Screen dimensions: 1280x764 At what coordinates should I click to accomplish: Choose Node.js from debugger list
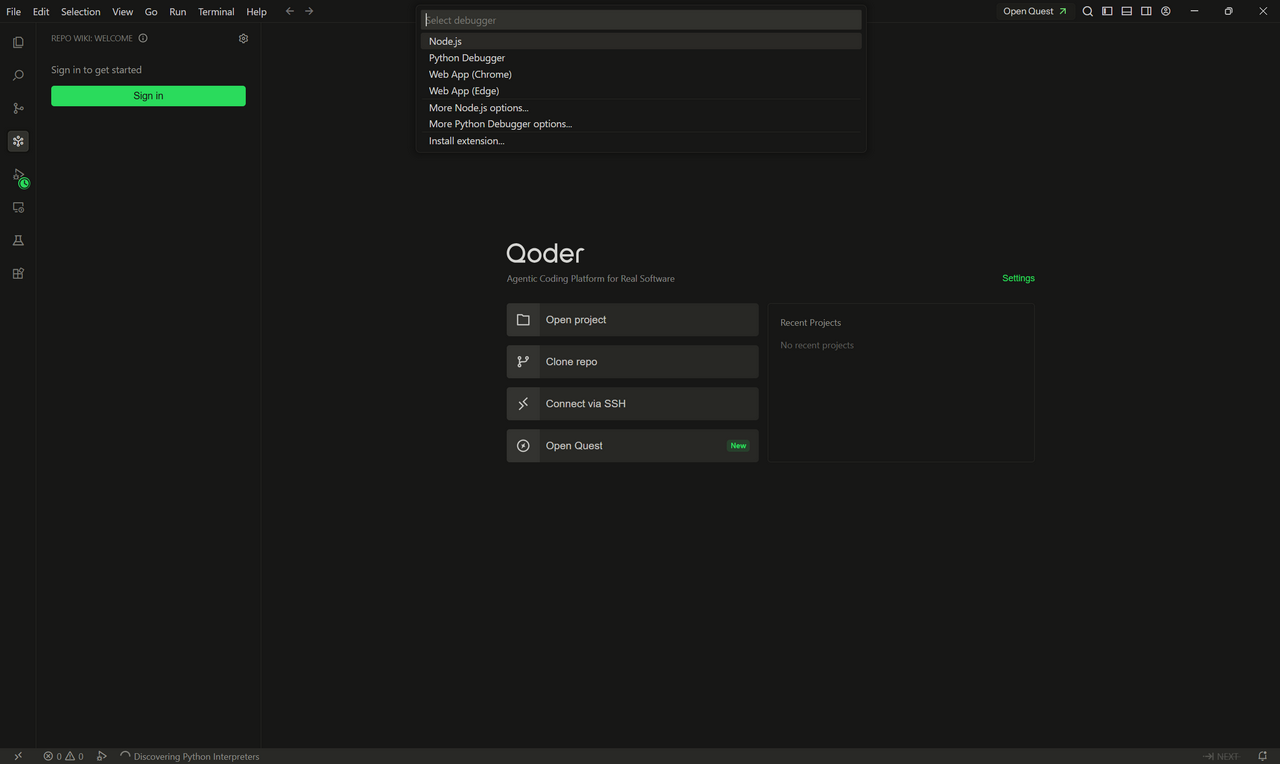641,41
